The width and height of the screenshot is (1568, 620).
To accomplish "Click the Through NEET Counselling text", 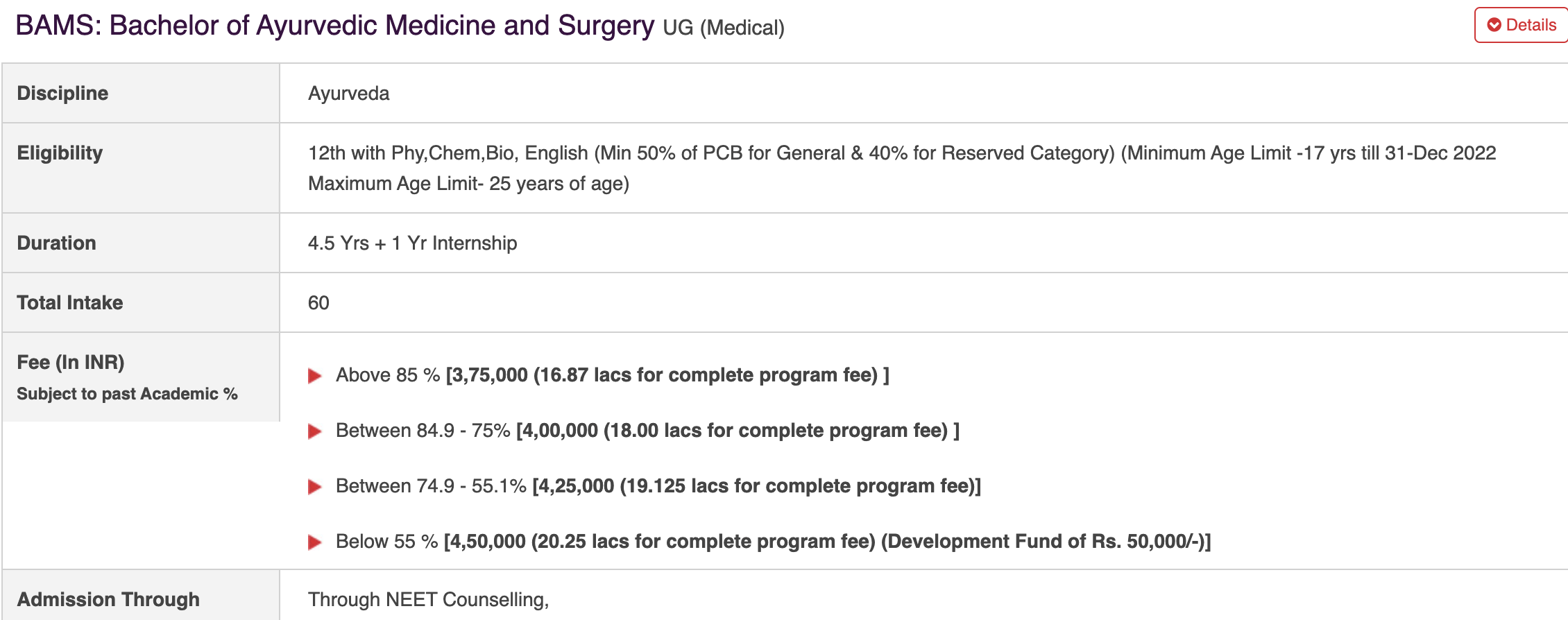I will [x=428, y=599].
